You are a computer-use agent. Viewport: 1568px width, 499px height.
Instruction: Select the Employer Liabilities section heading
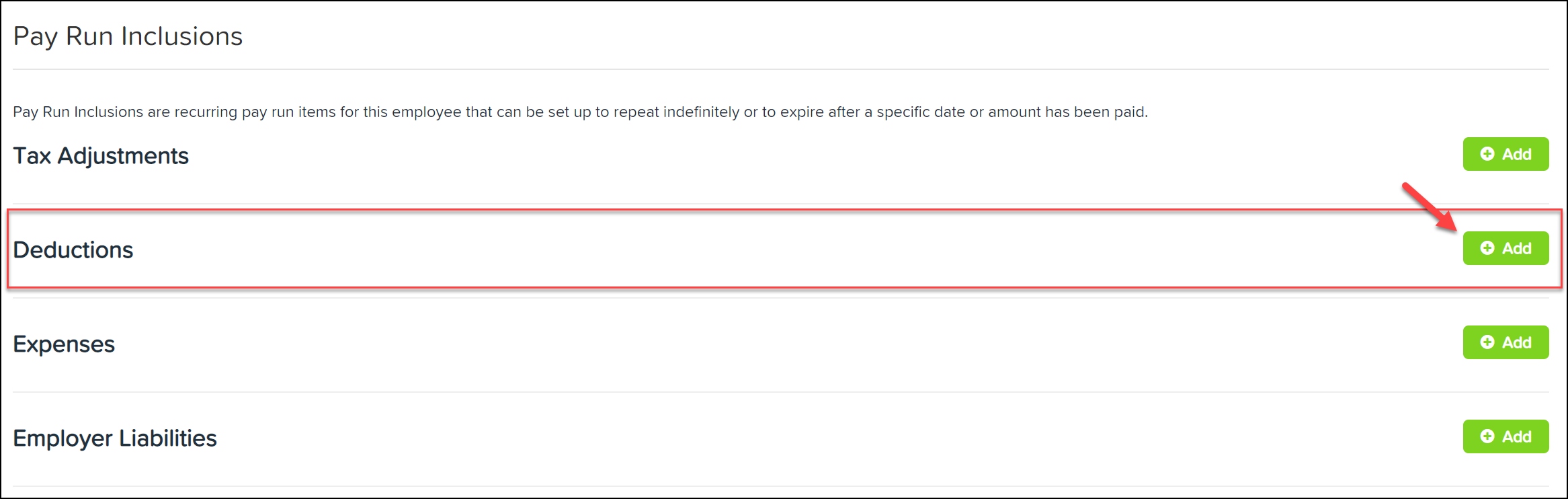pyautogui.click(x=115, y=438)
